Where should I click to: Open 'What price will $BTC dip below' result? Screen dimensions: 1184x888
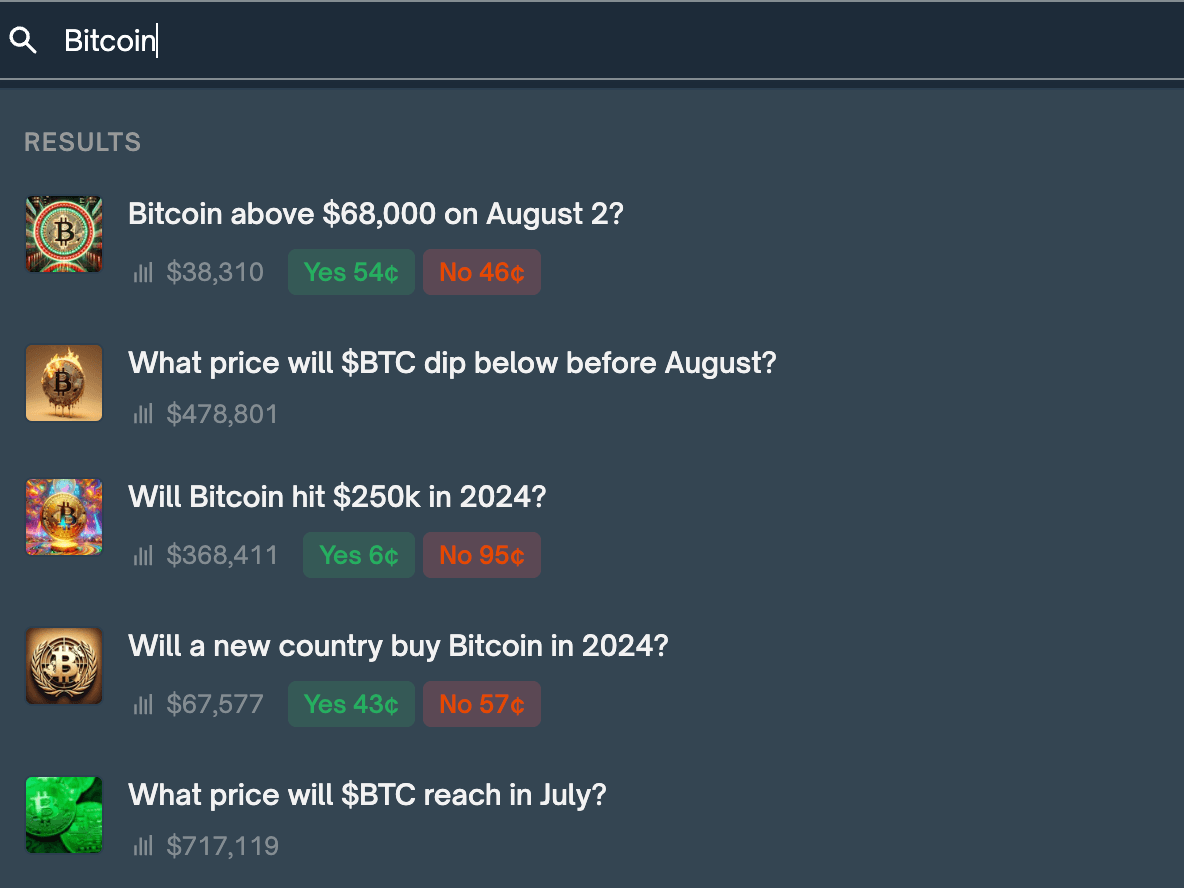coord(452,363)
